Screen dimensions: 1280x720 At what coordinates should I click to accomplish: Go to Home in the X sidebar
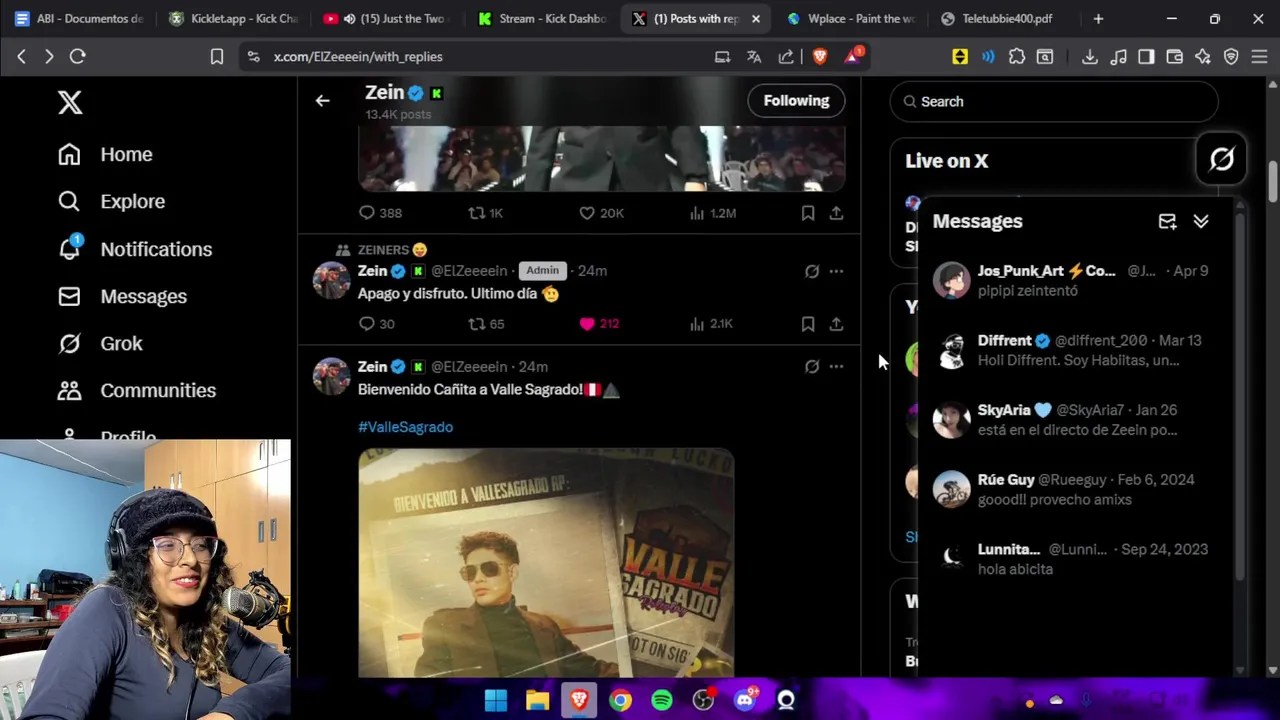[106, 154]
